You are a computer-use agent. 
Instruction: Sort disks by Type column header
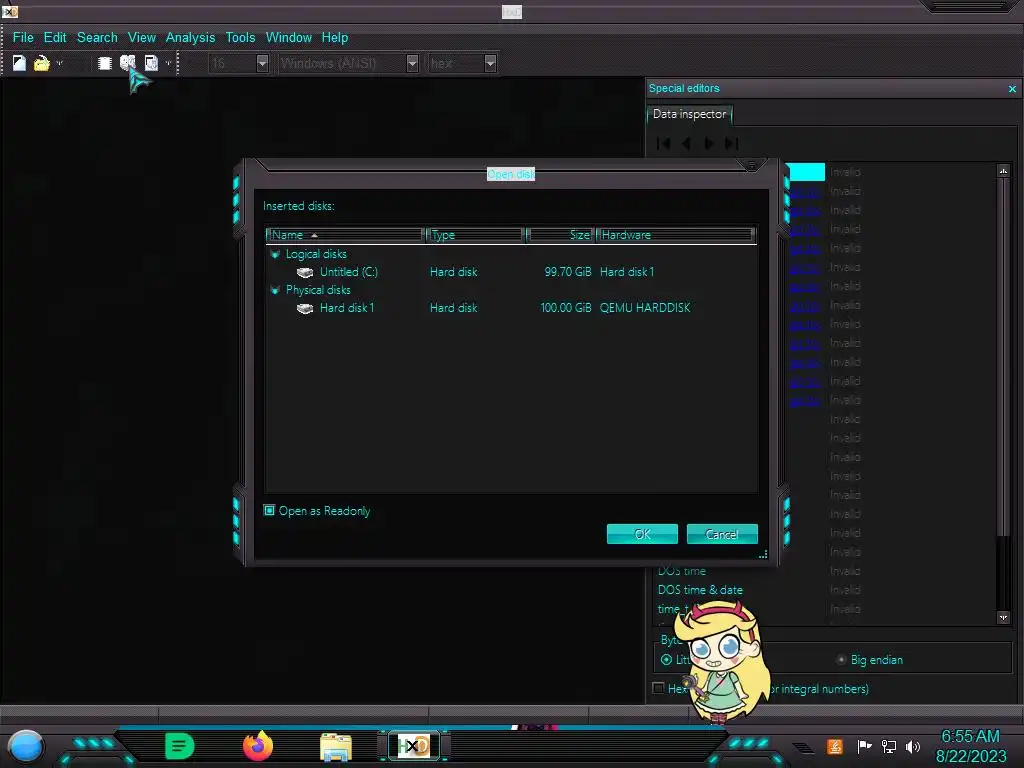click(475, 235)
